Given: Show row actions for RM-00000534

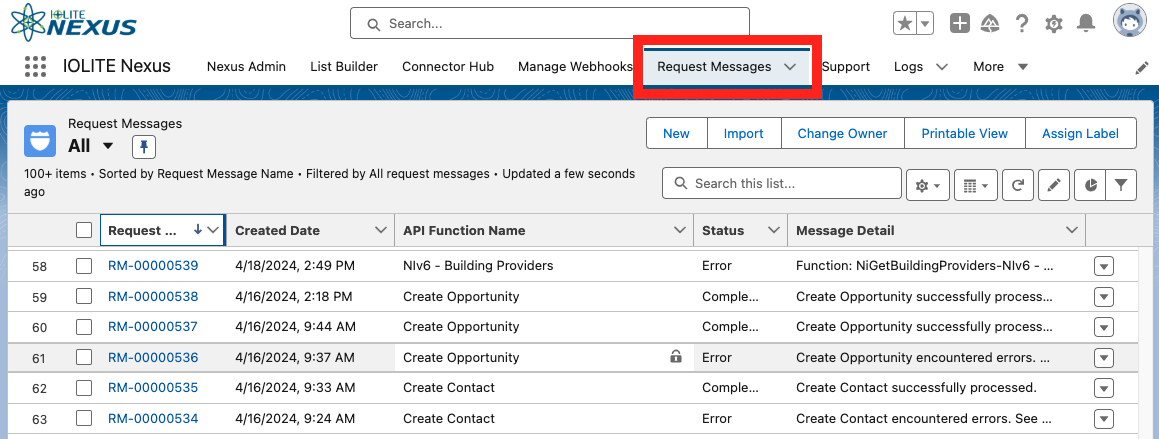Looking at the screenshot, I should click(1104, 419).
